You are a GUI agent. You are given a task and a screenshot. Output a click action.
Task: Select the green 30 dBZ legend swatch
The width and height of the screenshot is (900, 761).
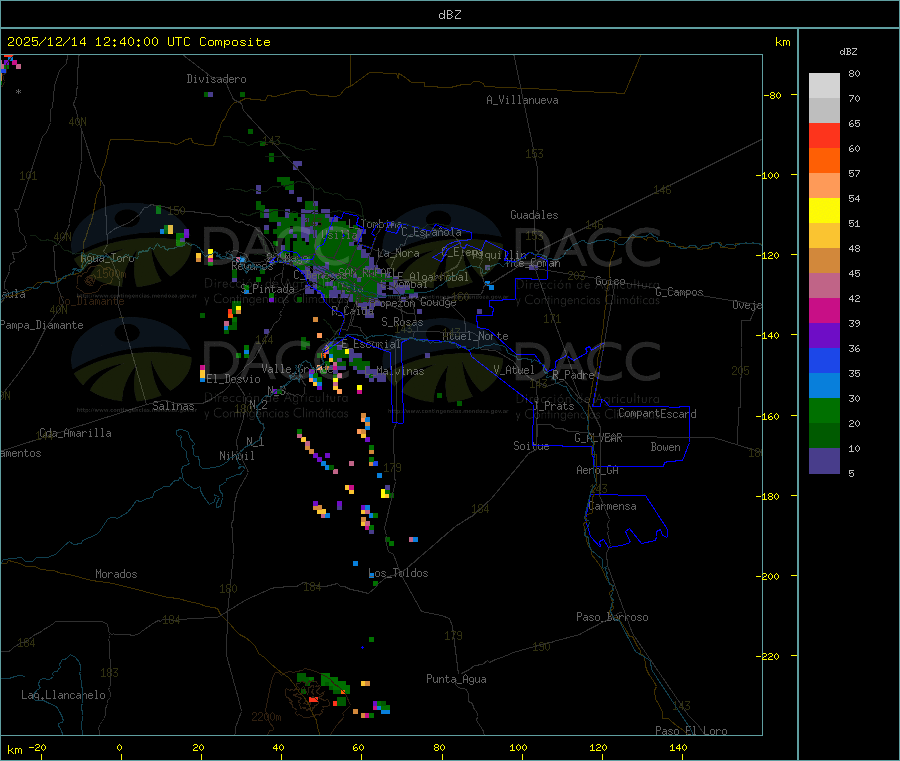[824, 410]
